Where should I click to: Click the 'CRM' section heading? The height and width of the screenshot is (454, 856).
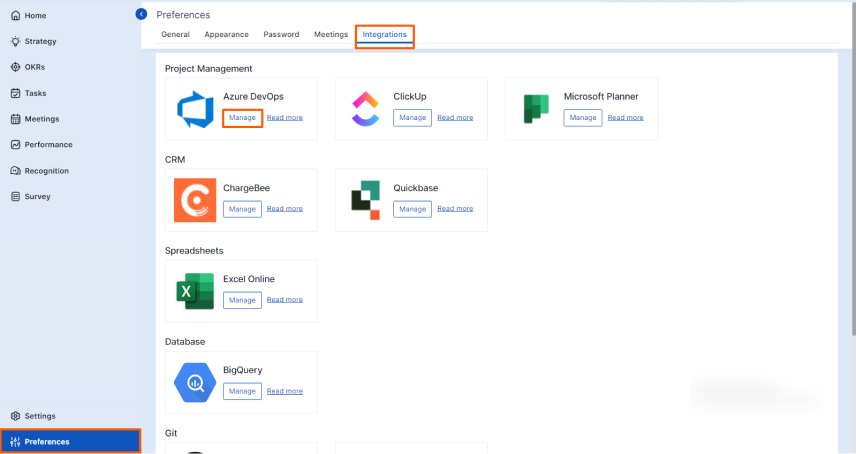tap(175, 160)
